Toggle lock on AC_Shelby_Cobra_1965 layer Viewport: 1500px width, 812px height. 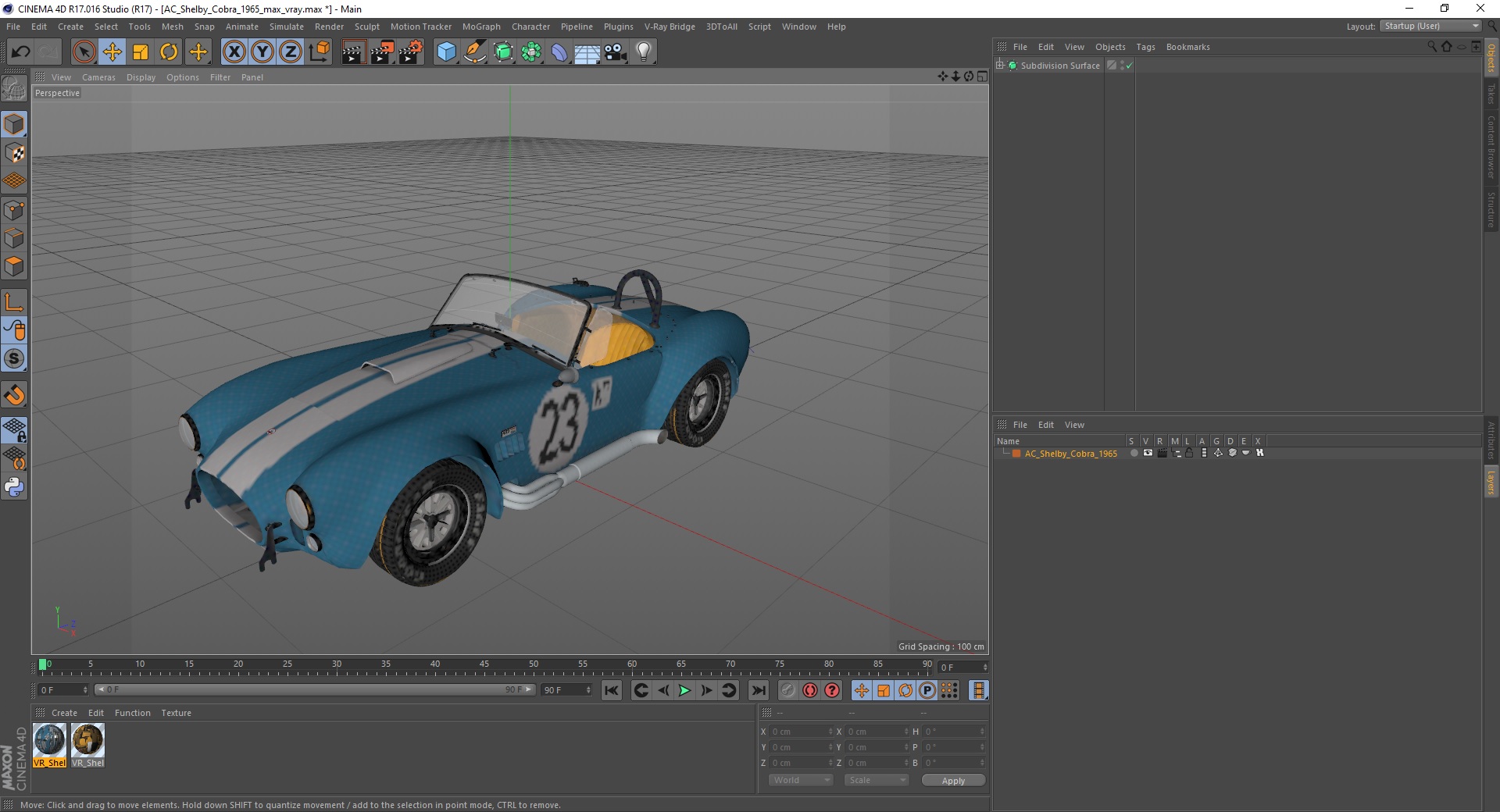pyautogui.click(x=1189, y=453)
